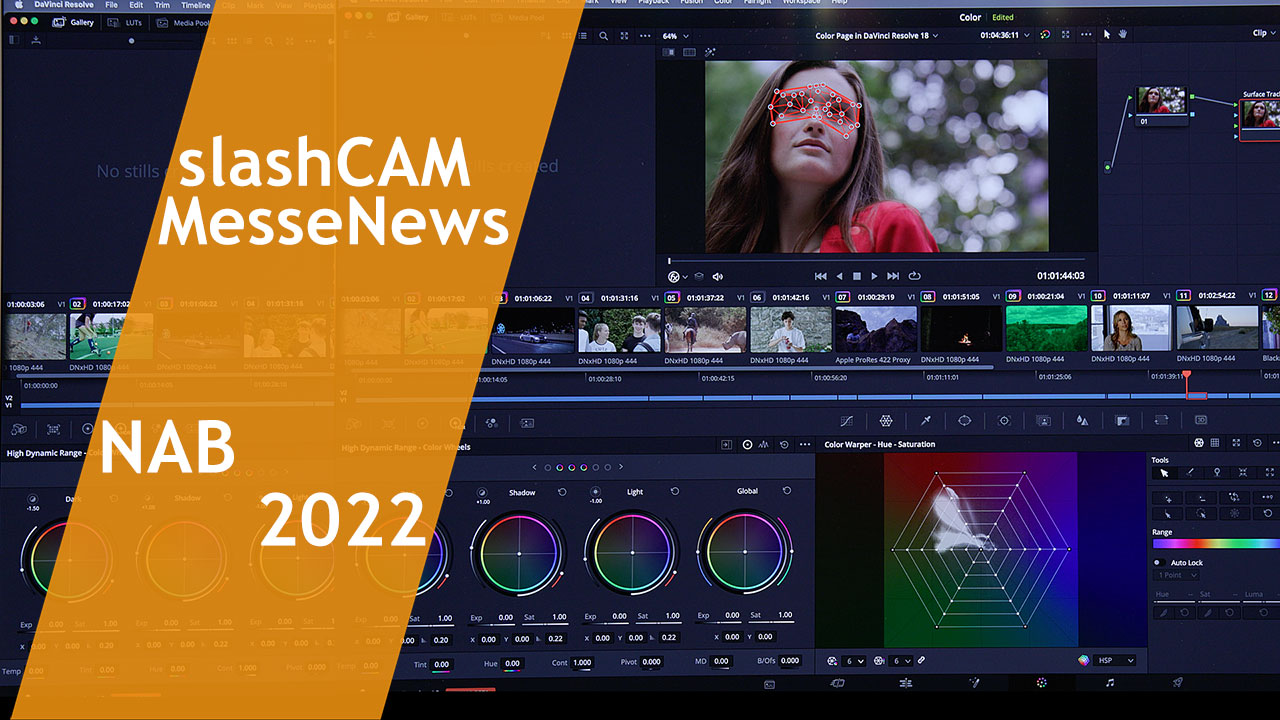The image size is (1280, 720).
Task: Reset the Light color wheel
Action: point(675,492)
